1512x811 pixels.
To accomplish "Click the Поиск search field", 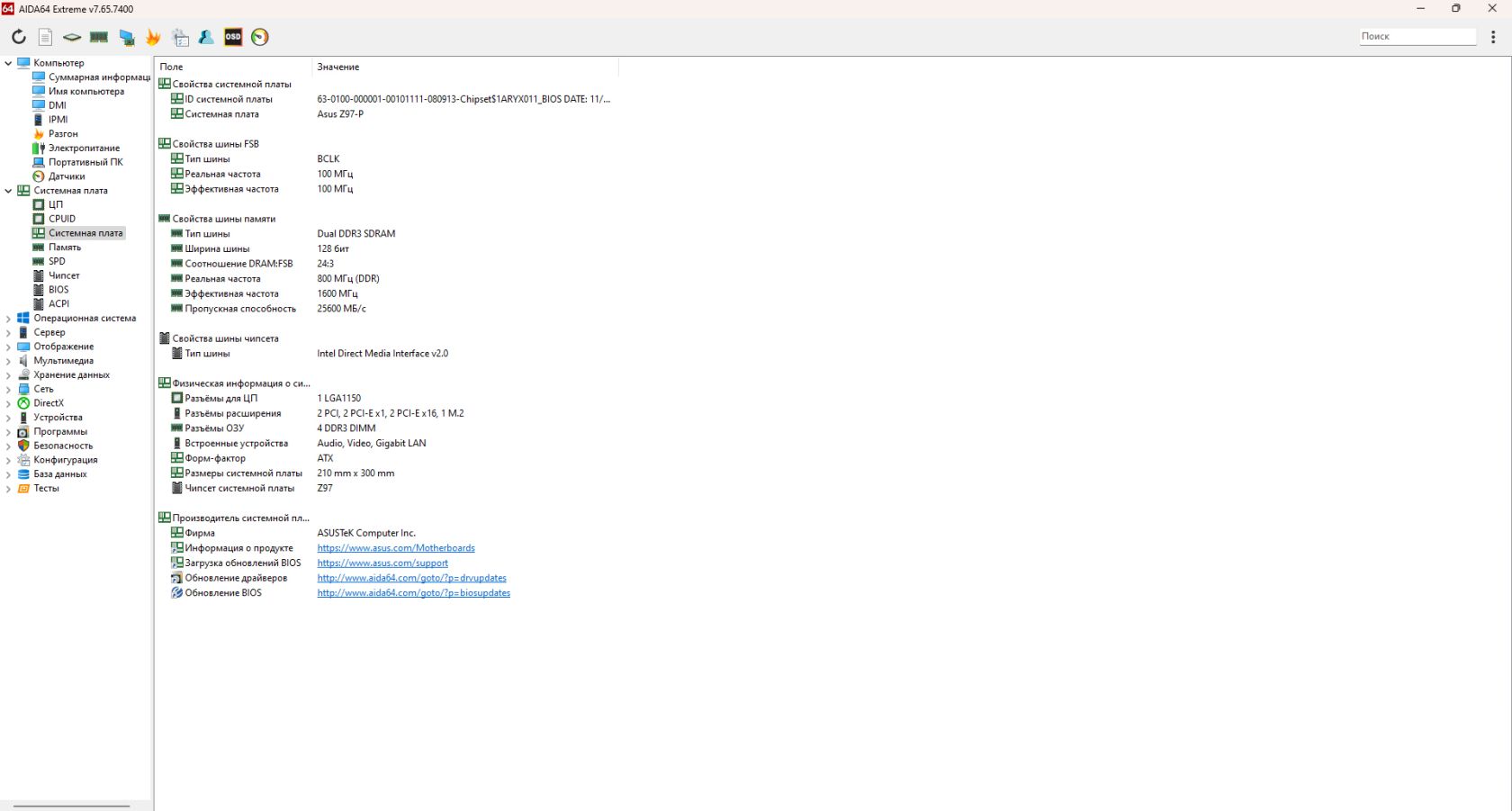I will (x=1417, y=37).
